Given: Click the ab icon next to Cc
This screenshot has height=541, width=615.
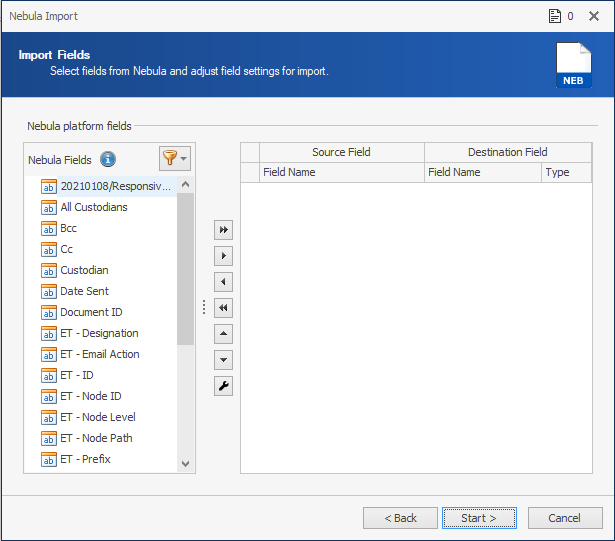Looking at the screenshot, I should tap(49, 249).
